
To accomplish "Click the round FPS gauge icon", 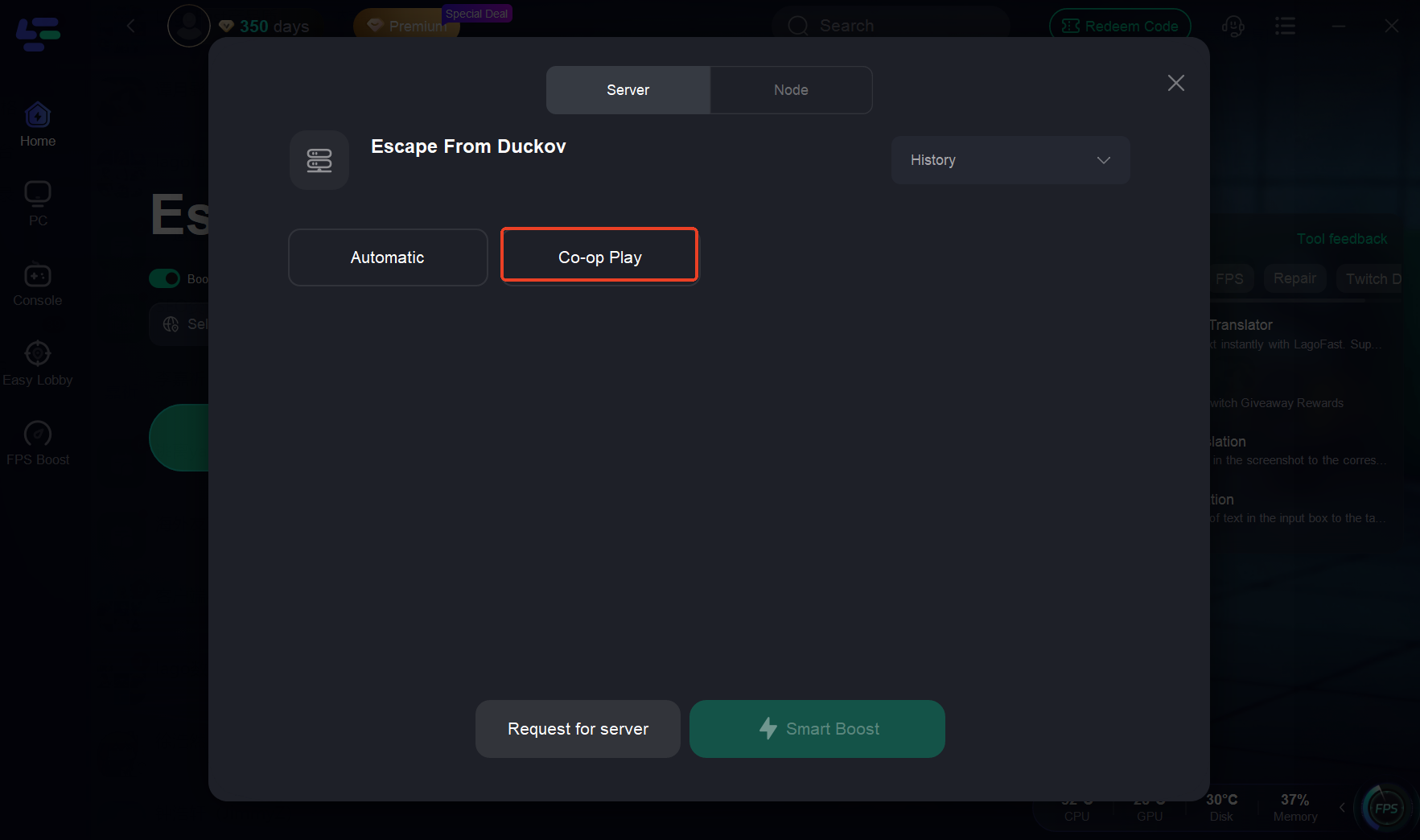I will [x=1385, y=808].
